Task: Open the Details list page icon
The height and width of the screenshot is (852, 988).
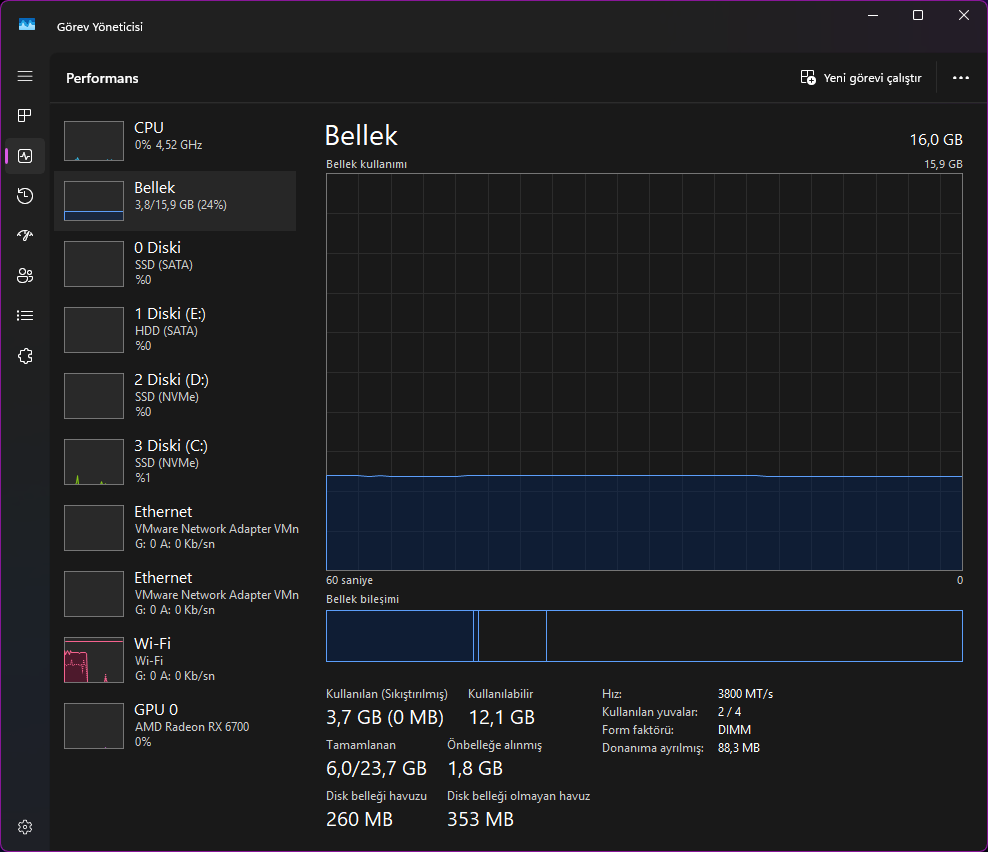Action: (25, 316)
